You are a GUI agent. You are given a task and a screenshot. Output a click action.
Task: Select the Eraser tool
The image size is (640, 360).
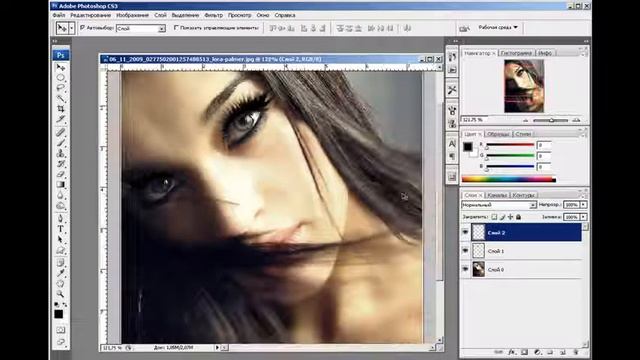coord(60,174)
